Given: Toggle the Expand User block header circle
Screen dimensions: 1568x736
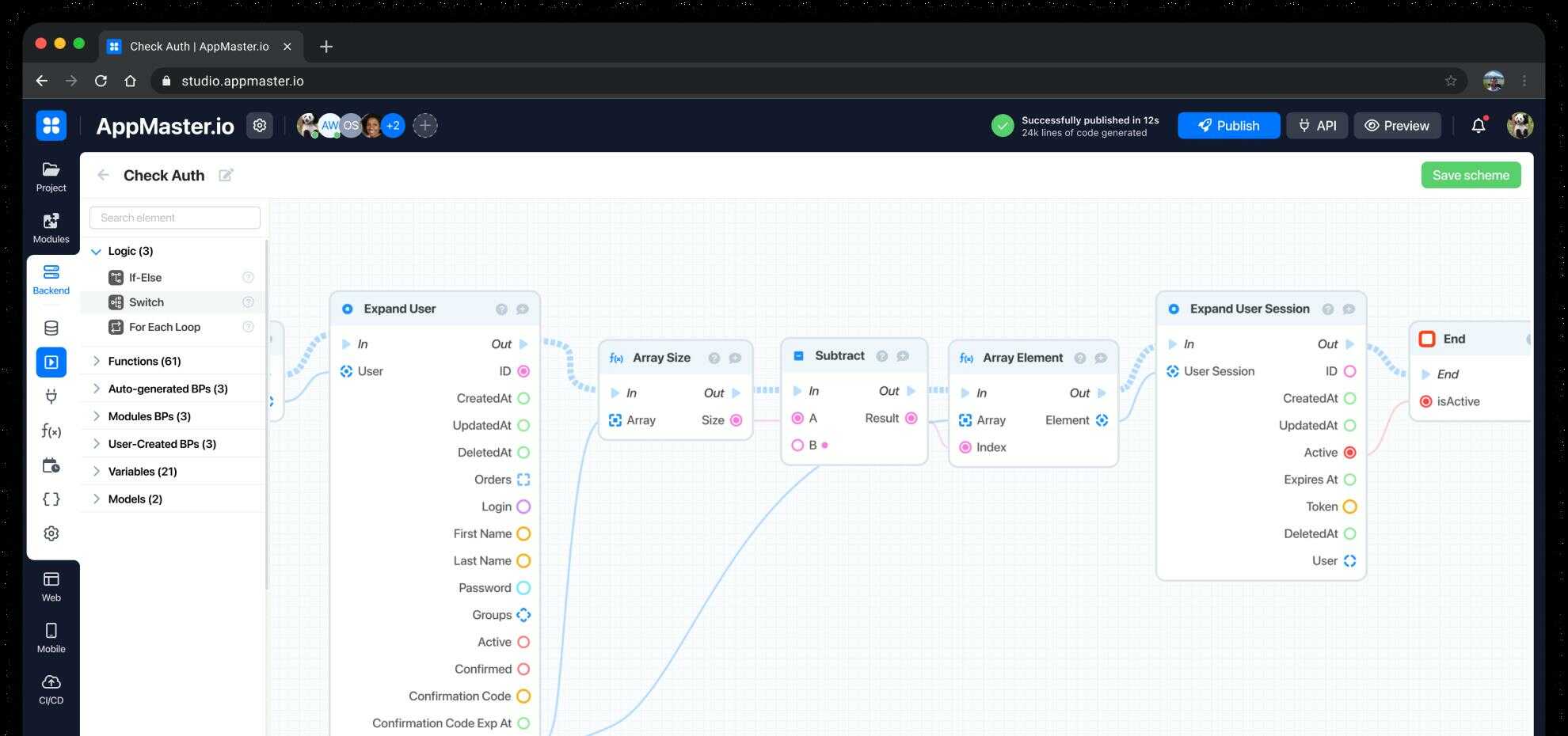Looking at the screenshot, I should pos(347,309).
